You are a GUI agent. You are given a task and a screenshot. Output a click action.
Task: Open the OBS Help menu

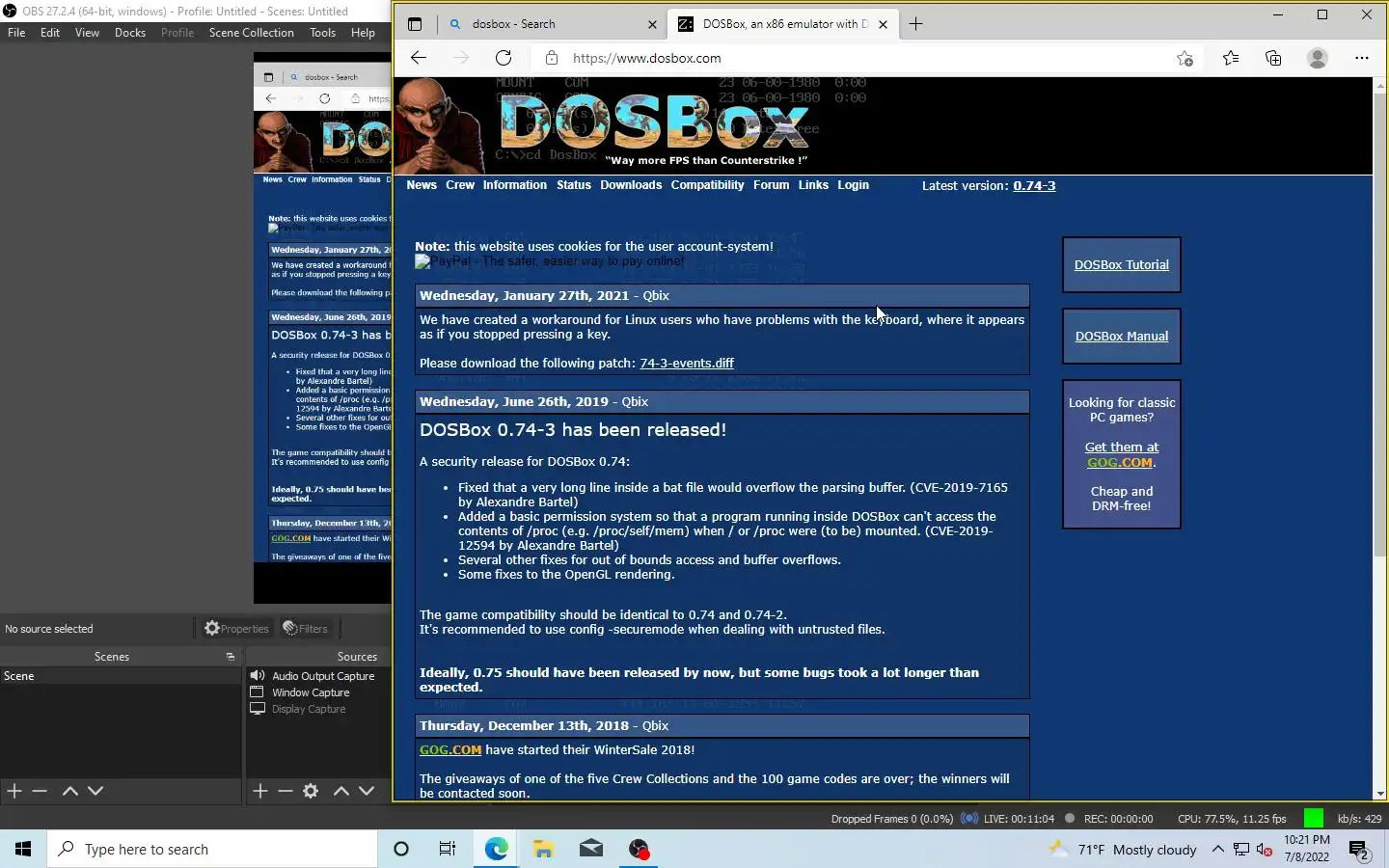click(x=363, y=33)
